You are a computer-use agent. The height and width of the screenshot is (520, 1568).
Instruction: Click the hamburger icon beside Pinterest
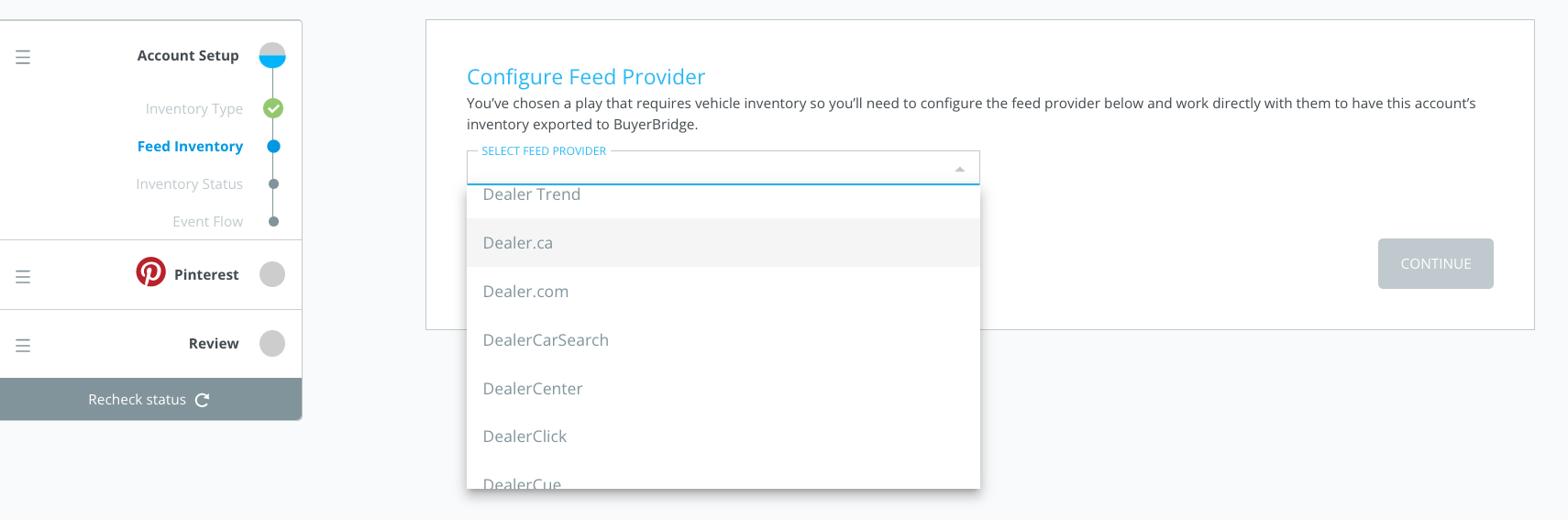pyautogui.click(x=23, y=276)
